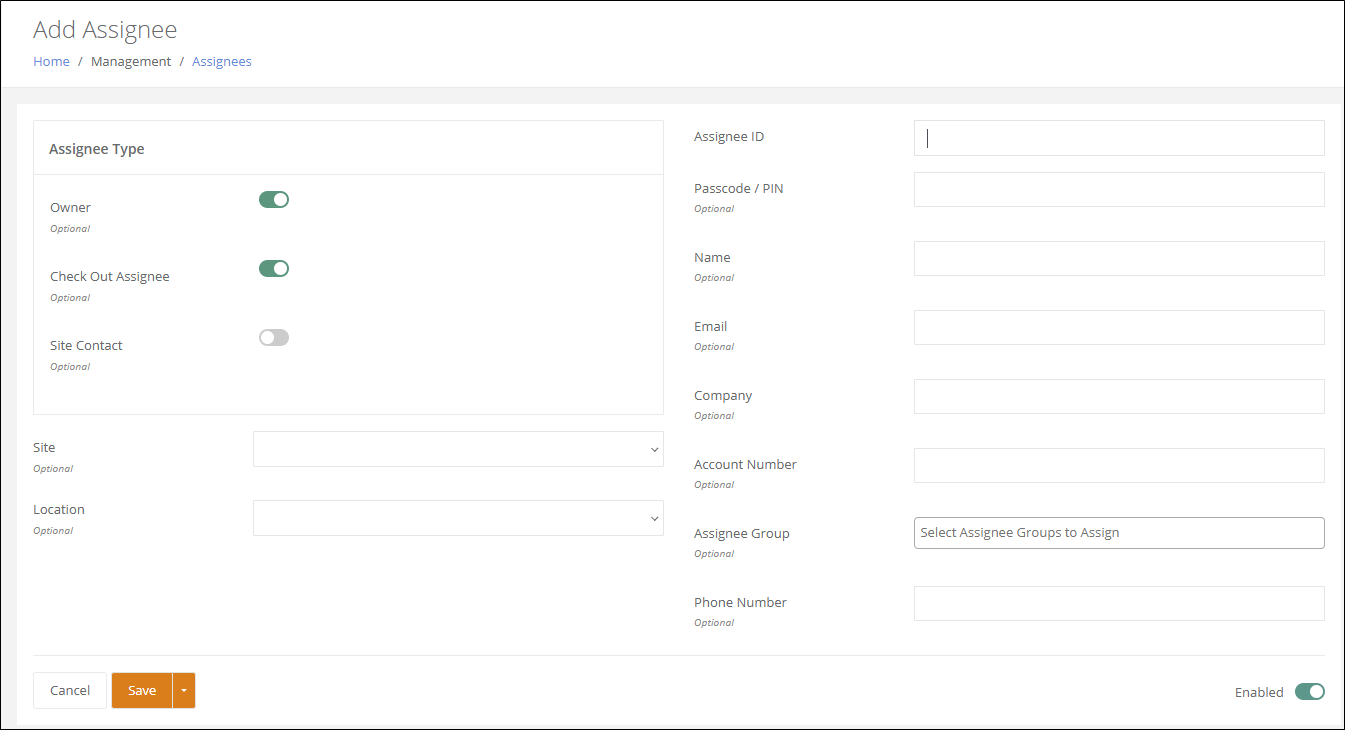Click into the Name field

[1119, 258]
